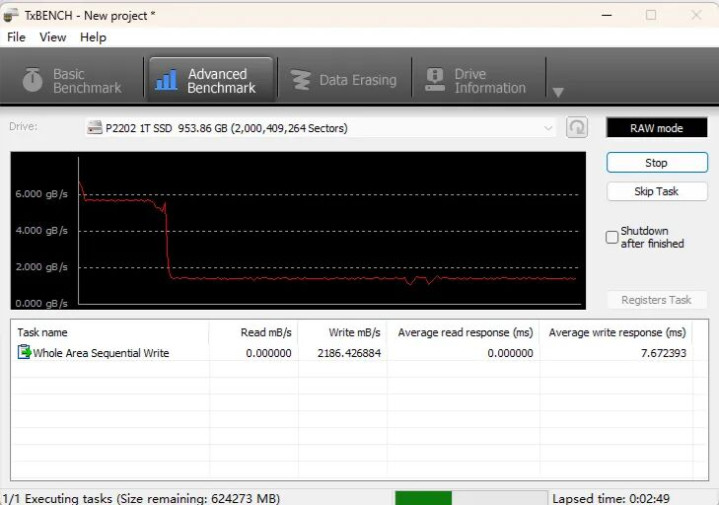Screen dimensions: 719x505
Task: Click the green progress bar in status bar
Action: click(423, 497)
